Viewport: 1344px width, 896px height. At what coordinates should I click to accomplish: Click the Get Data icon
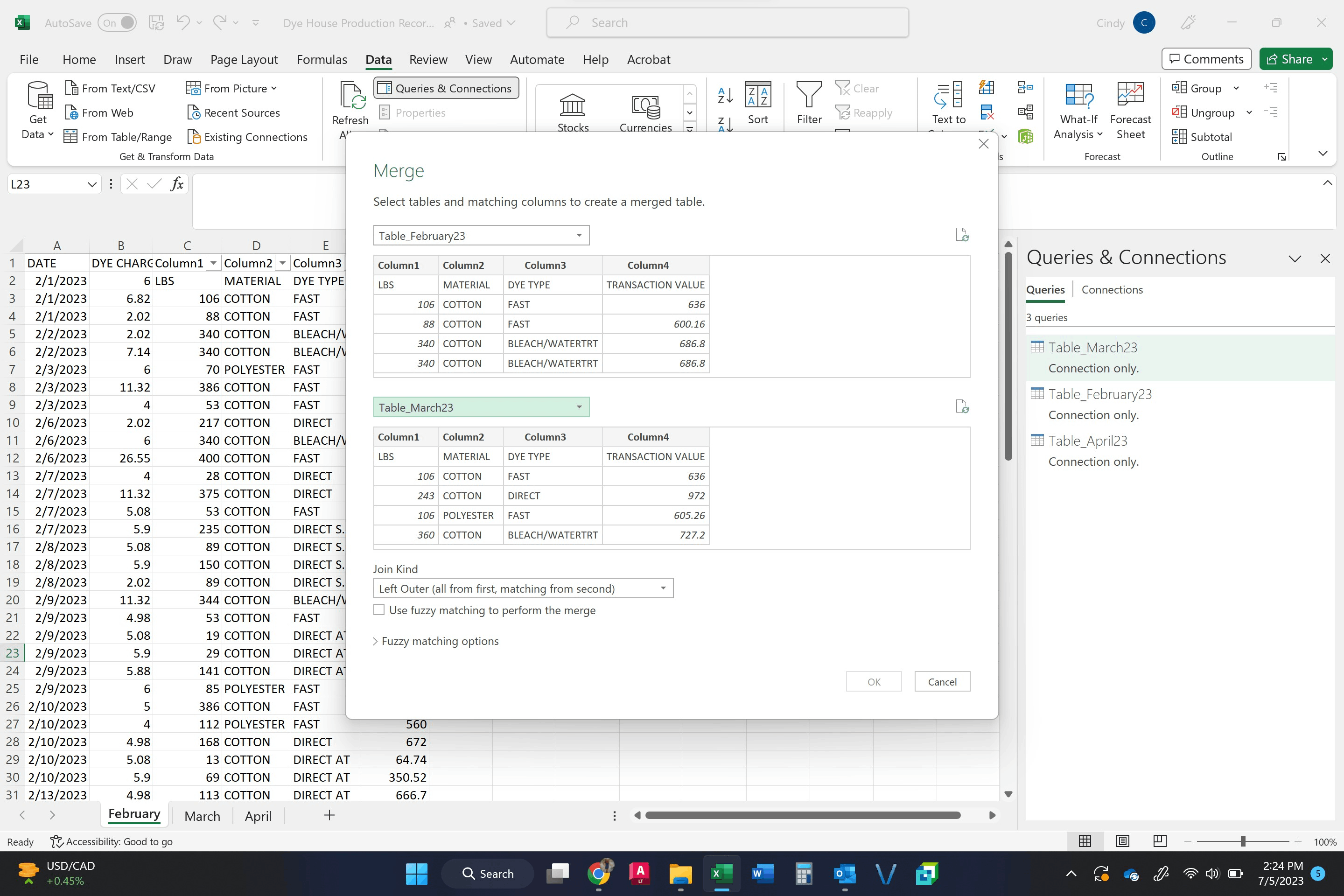[39, 96]
